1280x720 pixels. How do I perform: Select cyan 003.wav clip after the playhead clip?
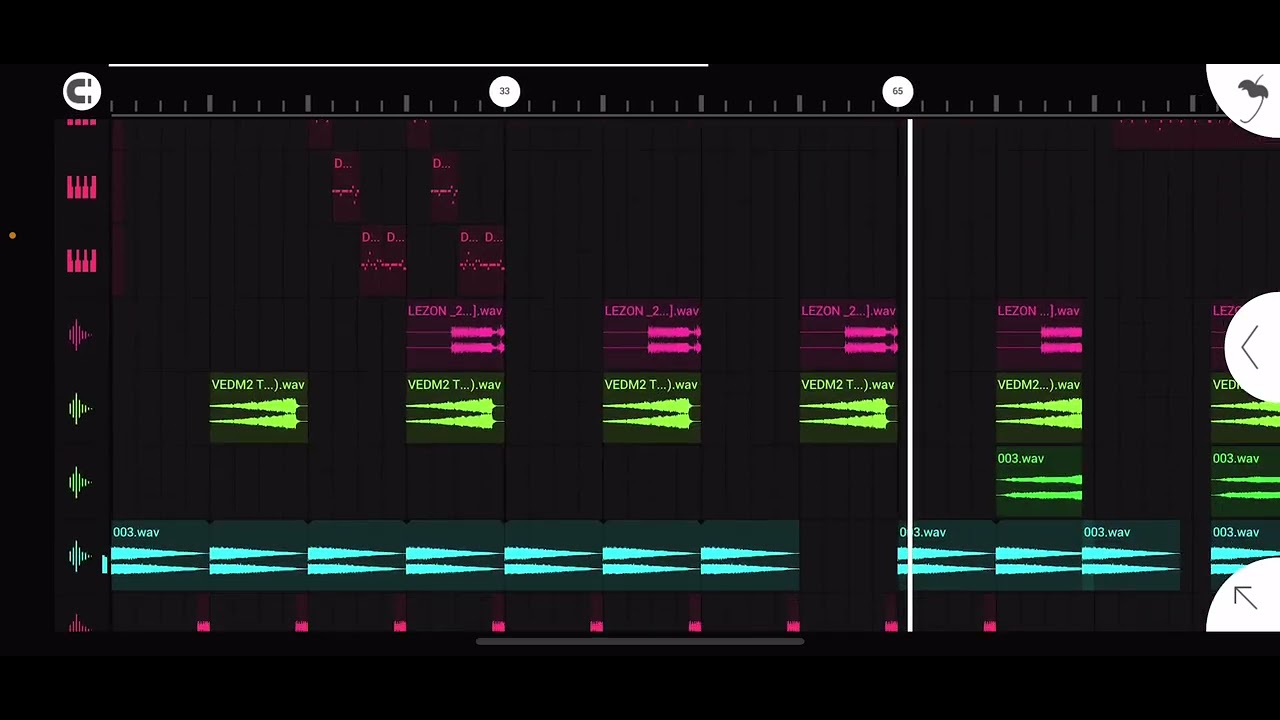click(x=1131, y=555)
